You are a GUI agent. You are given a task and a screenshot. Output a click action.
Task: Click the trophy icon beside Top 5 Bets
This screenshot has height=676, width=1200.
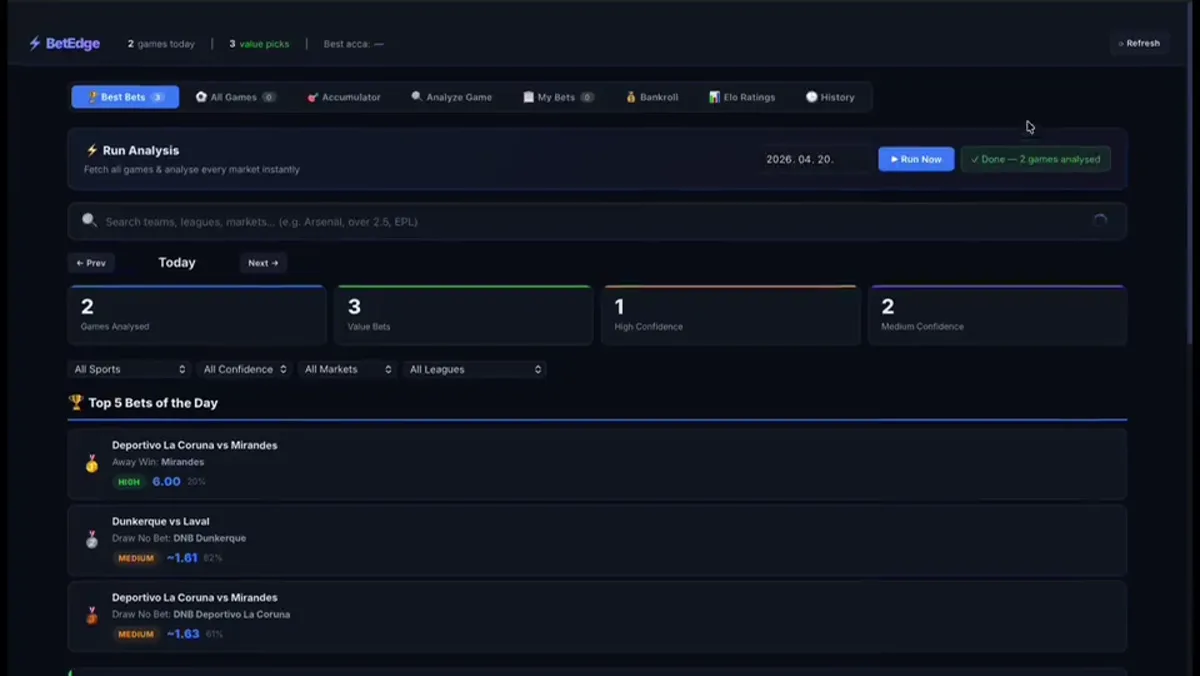(x=76, y=403)
